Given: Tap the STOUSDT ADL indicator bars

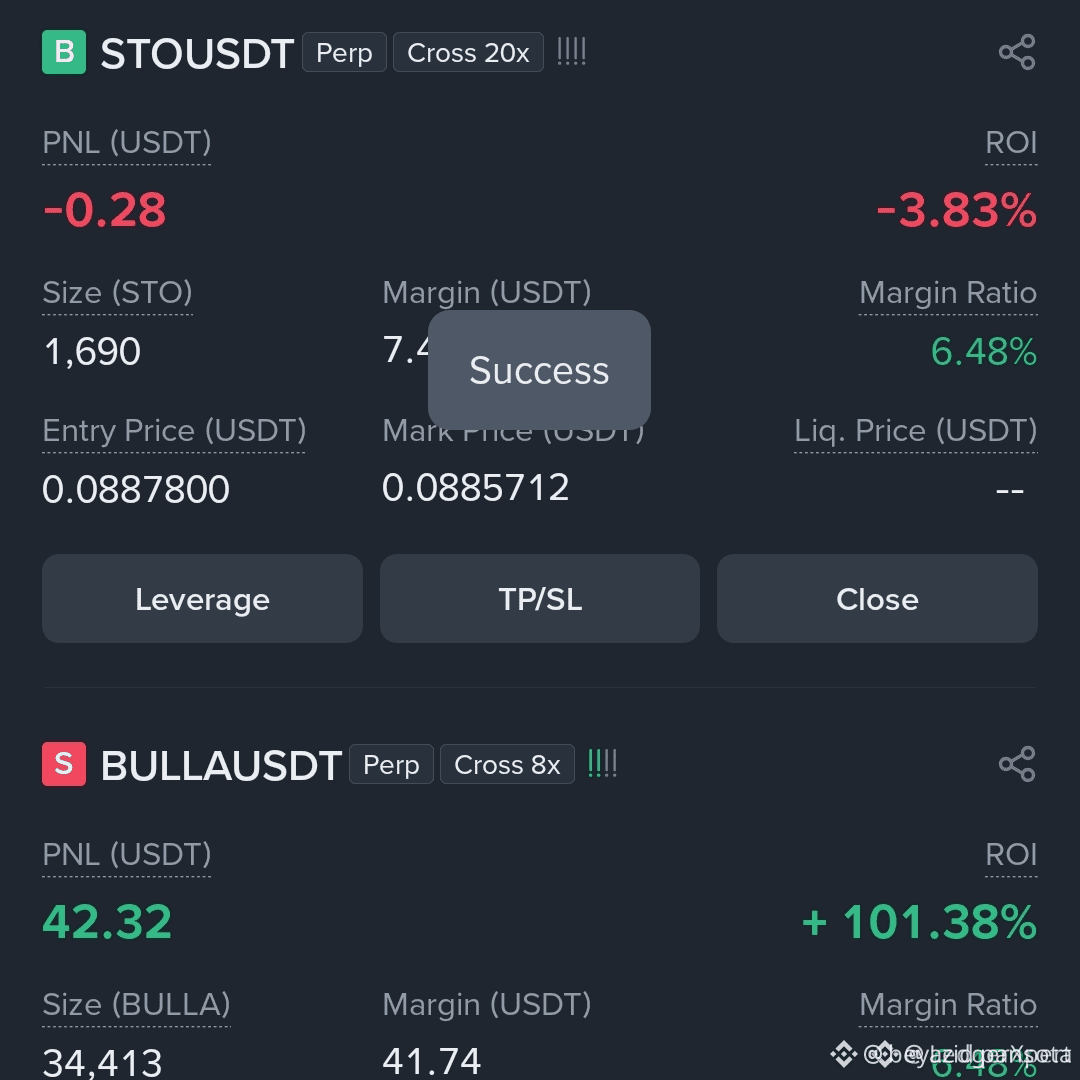Looking at the screenshot, I should 572,52.
